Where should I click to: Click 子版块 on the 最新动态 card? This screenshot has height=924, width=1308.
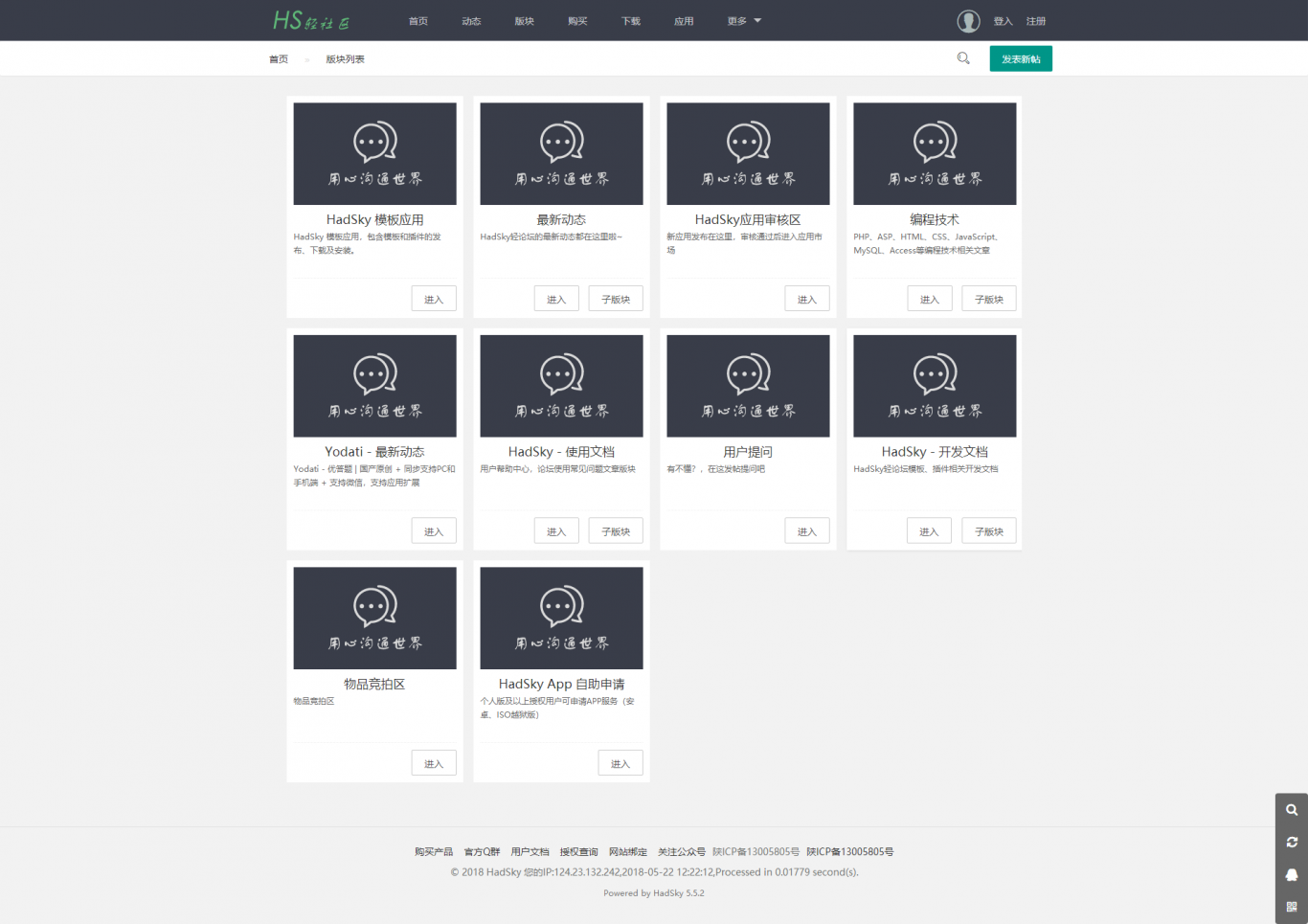[x=616, y=299]
